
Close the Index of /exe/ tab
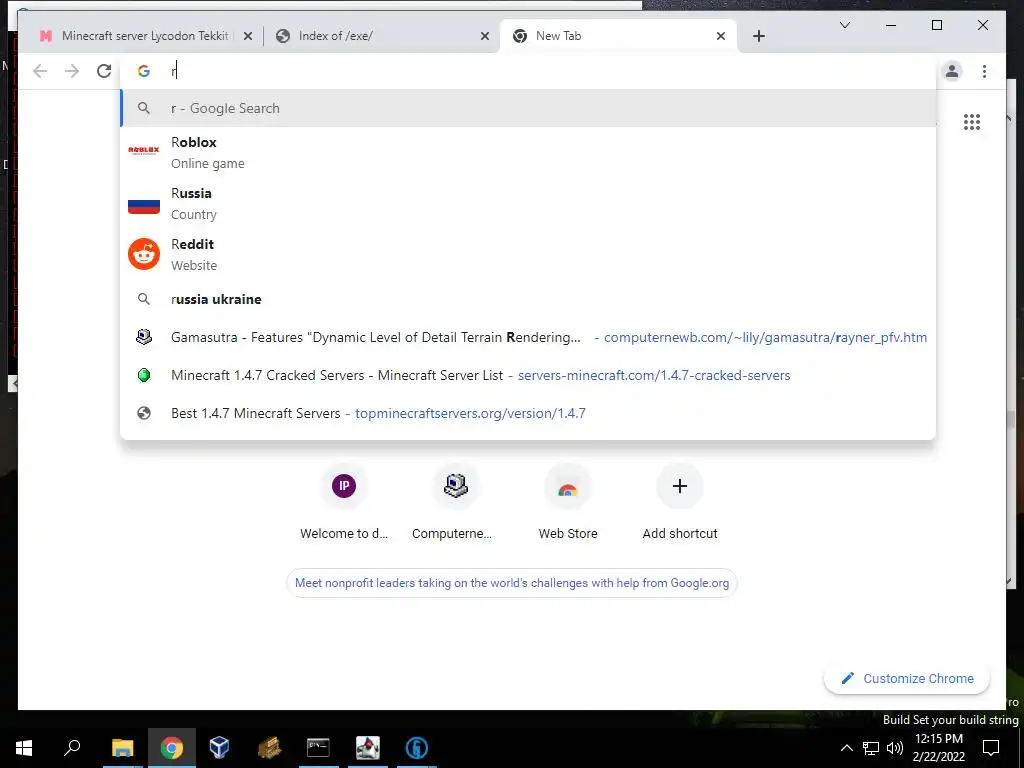[x=485, y=37]
